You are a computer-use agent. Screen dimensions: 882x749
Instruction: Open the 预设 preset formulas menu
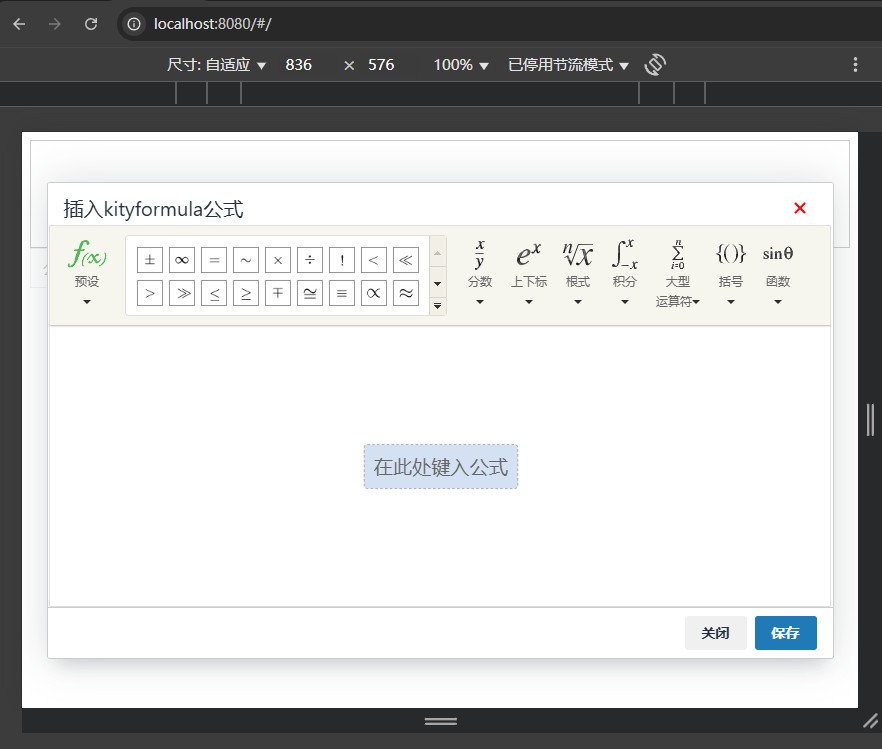click(87, 273)
